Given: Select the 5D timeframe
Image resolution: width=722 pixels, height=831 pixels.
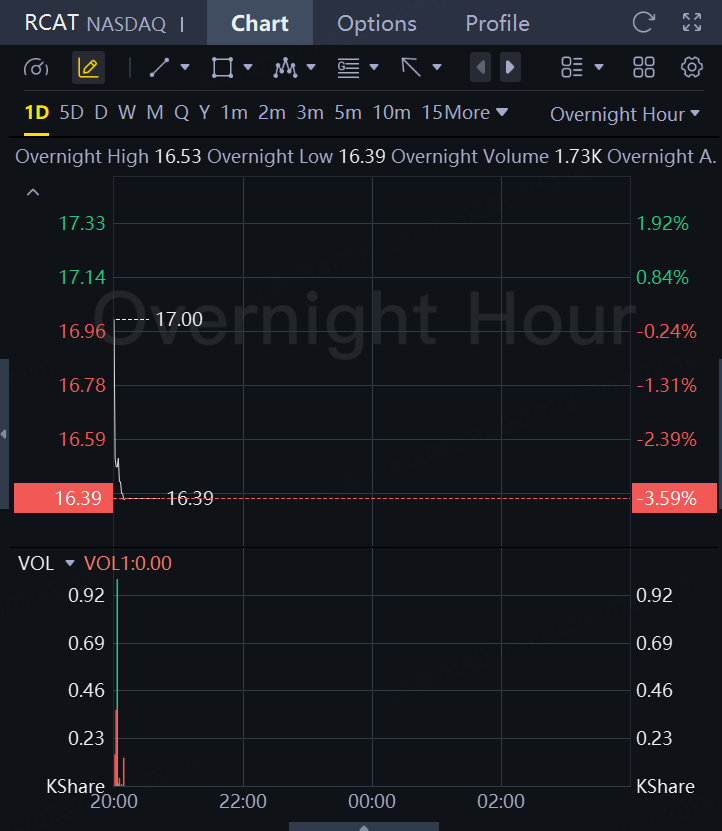Looking at the screenshot, I should (71, 113).
